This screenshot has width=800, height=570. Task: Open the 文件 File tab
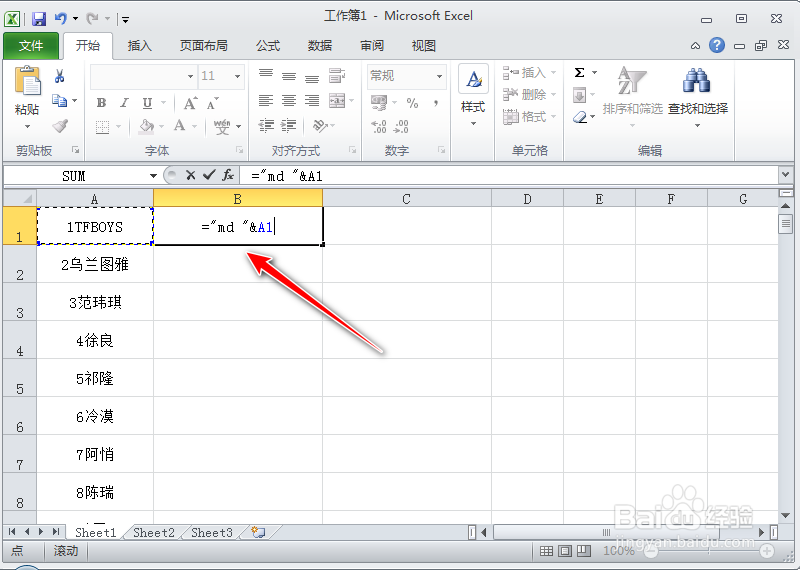(x=31, y=46)
